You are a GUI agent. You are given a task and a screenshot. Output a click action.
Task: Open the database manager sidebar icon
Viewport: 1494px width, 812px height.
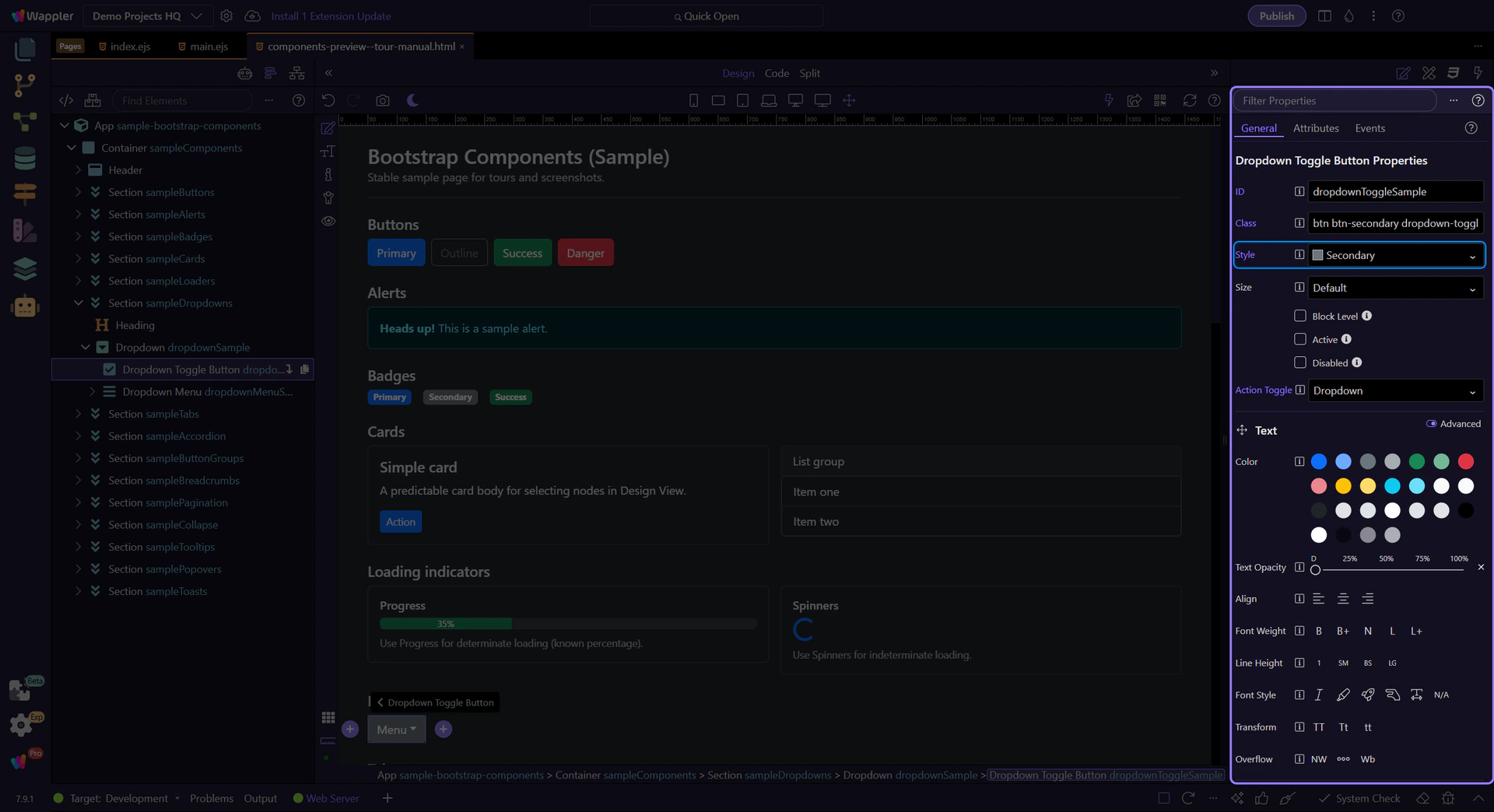(x=25, y=158)
